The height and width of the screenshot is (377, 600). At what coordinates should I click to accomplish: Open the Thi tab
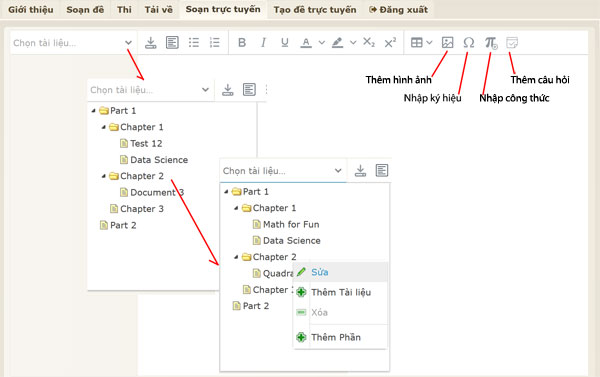124,10
